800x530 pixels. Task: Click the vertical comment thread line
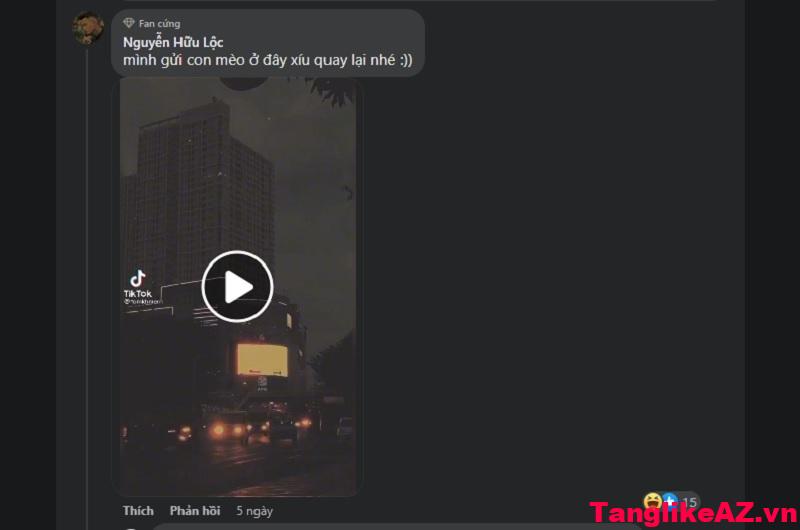[x=87, y=286]
